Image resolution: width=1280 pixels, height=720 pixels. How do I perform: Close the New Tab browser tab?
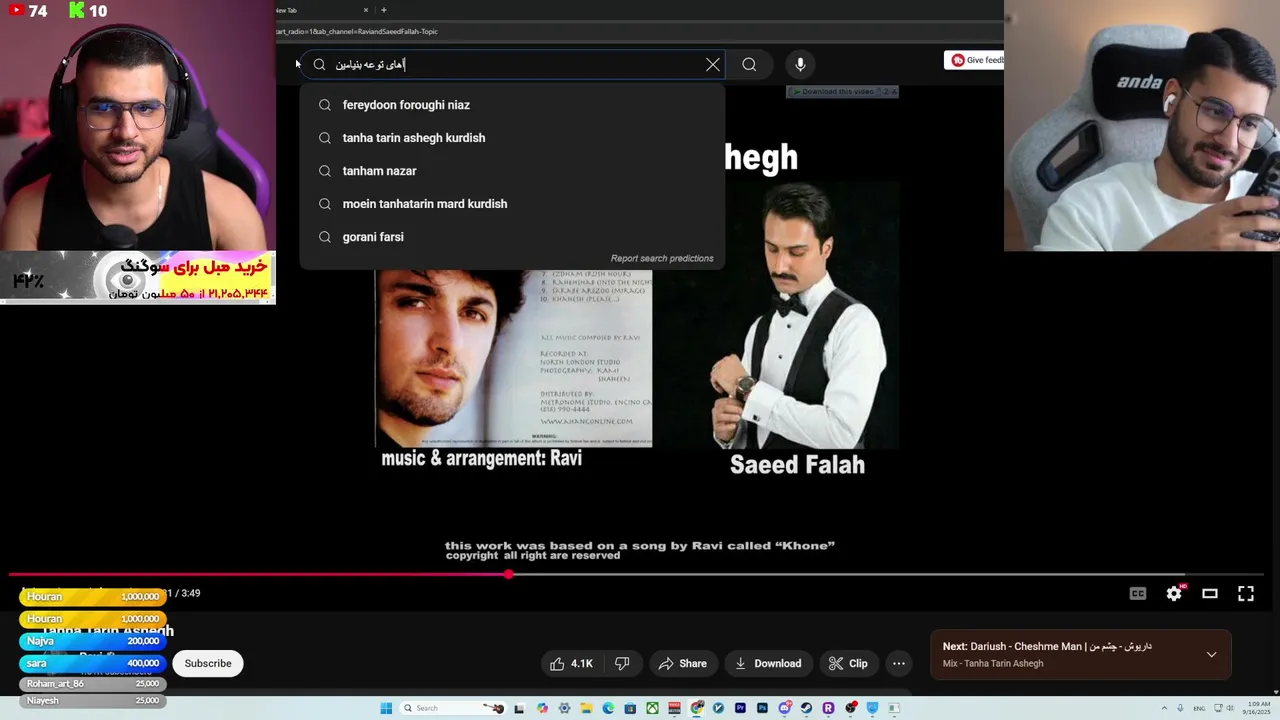pos(365,10)
